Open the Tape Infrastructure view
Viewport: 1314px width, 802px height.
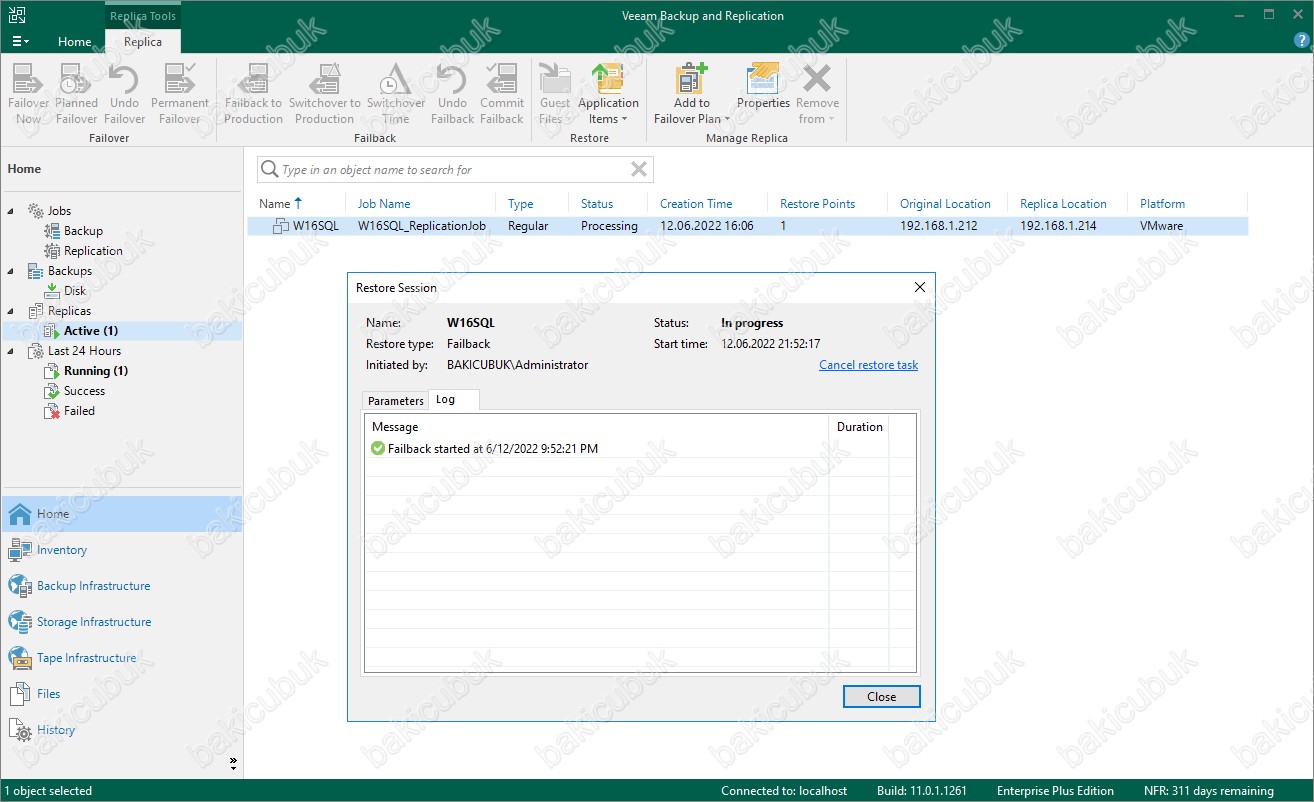click(121, 658)
